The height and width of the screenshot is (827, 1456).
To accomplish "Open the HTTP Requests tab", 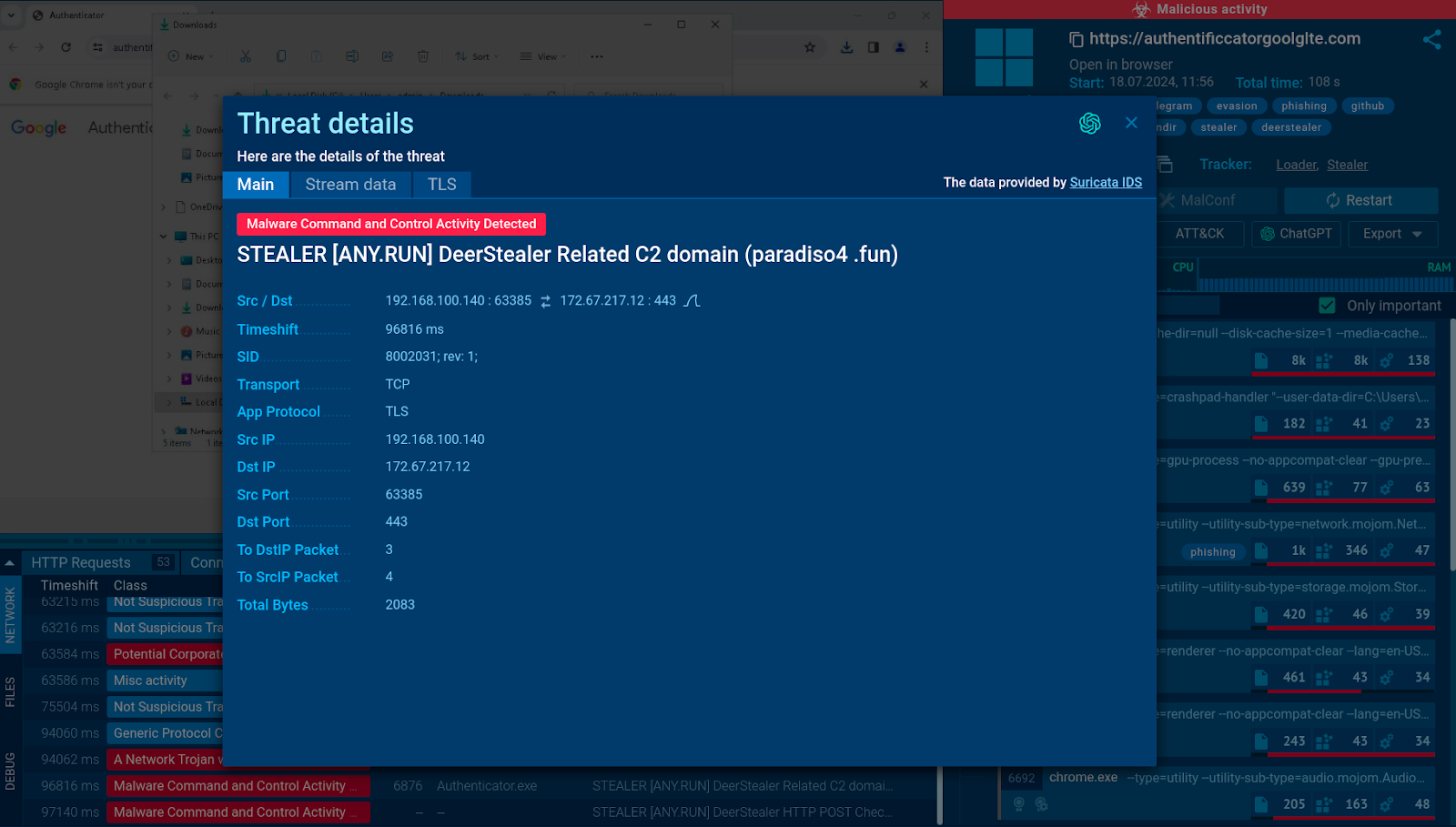I will pyautogui.click(x=99, y=563).
